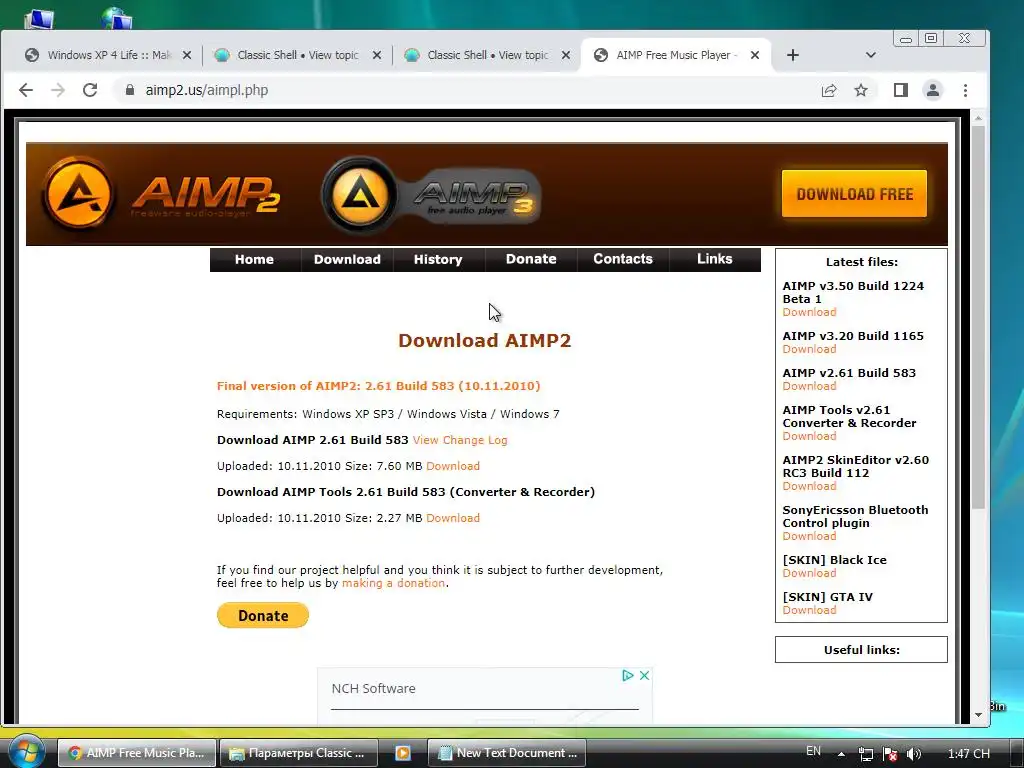Click the browser back arrow
The height and width of the screenshot is (768, 1024).
coord(25,90)
